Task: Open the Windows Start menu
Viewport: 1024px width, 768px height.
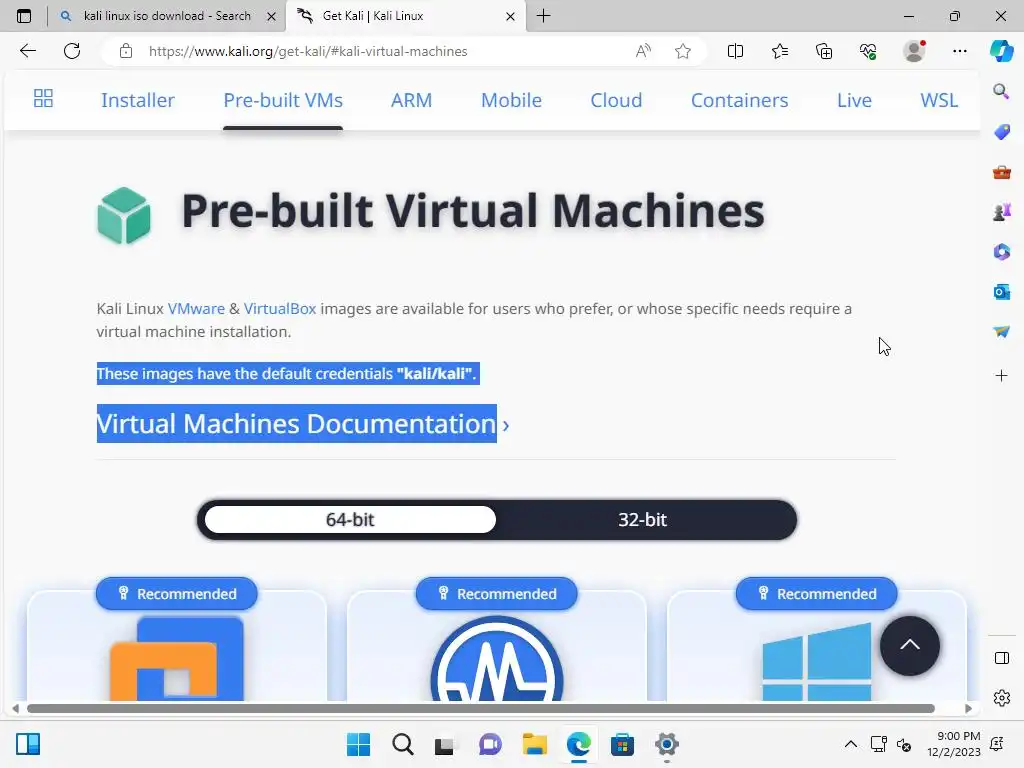Action: (x=359, y=744)
